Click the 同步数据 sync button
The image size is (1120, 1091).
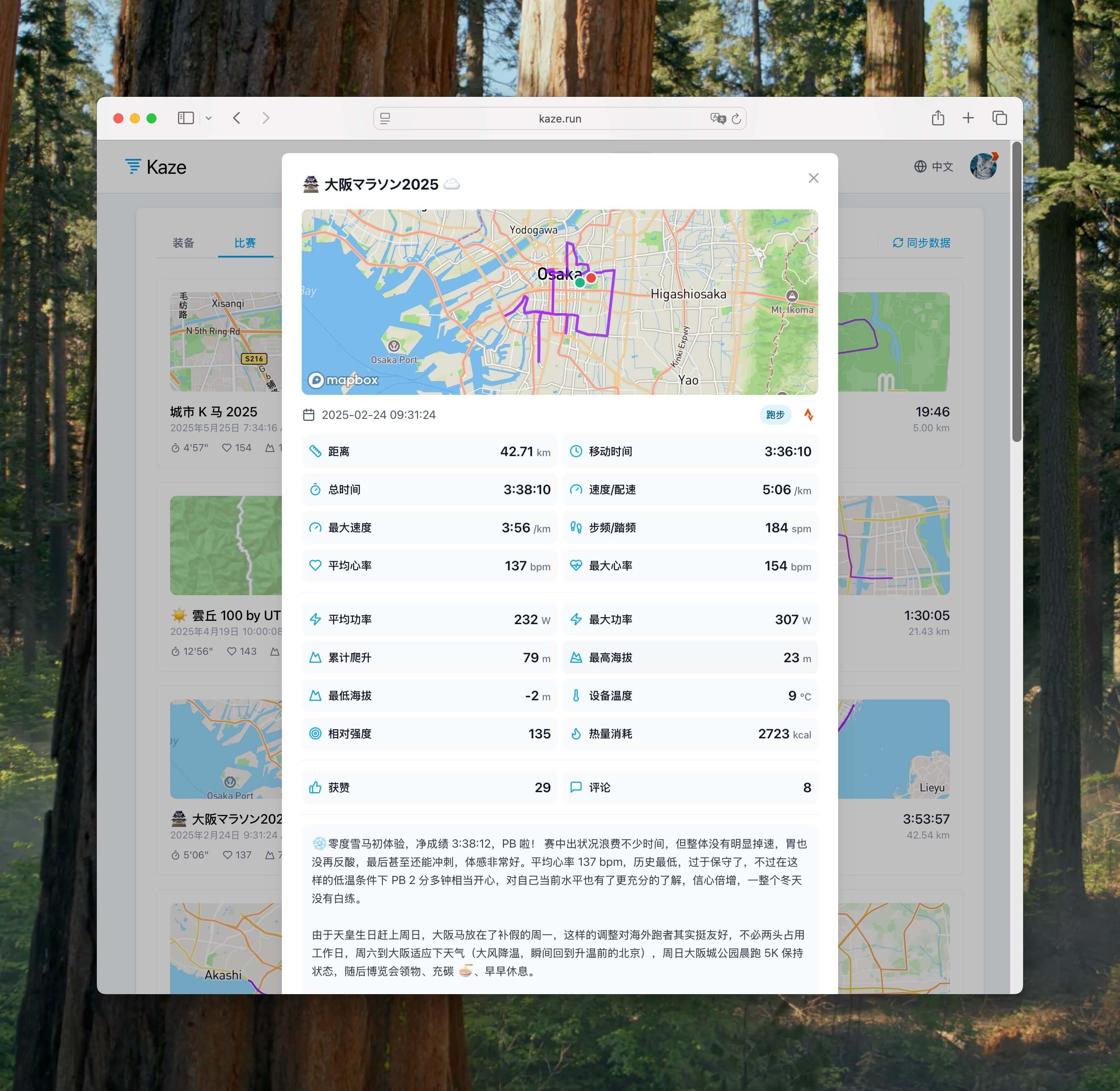pos(921,243)
